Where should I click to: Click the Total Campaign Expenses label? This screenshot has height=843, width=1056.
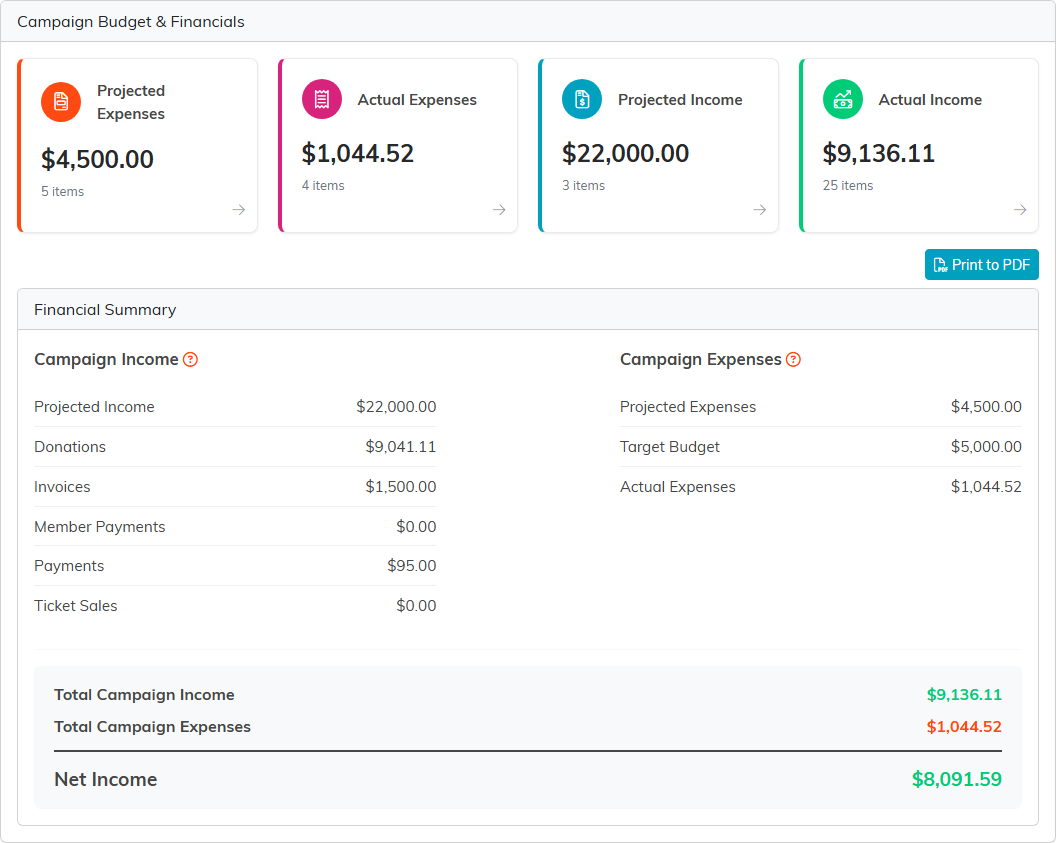pos(152,727)
